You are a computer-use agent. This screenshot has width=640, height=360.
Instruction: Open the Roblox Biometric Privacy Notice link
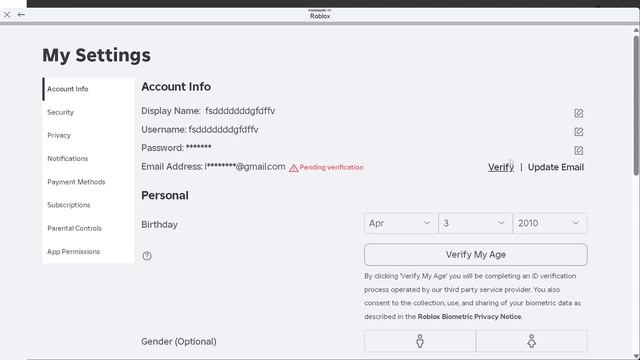(x=469, y=317)
